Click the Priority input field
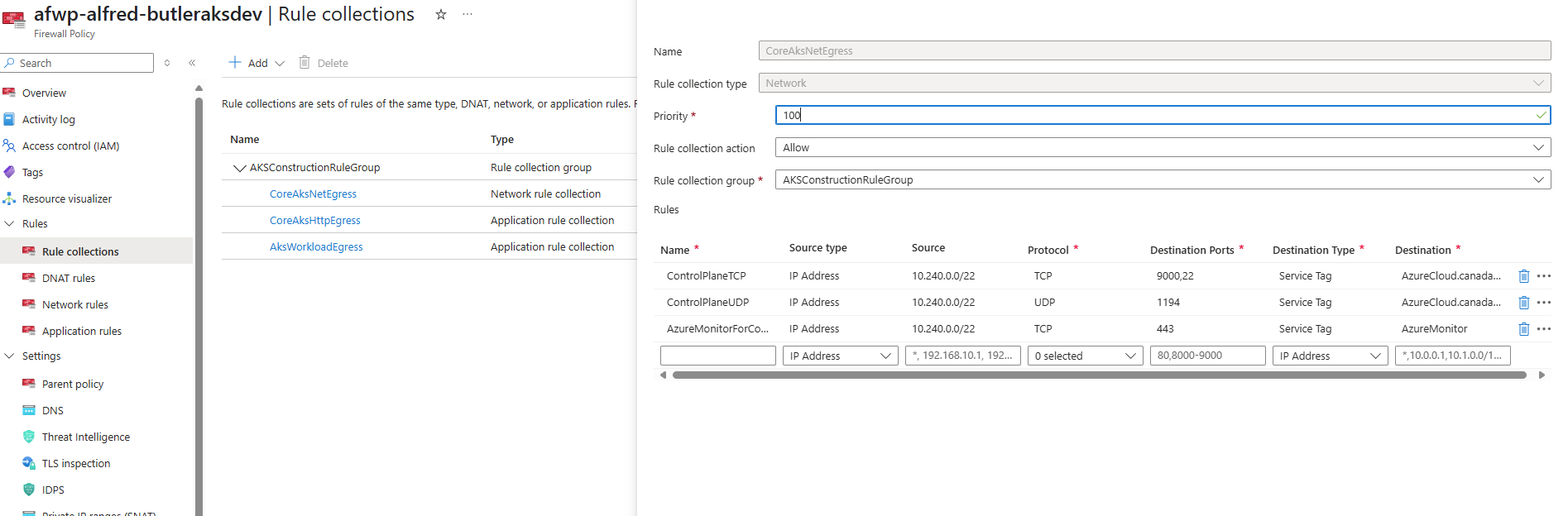This screenshot has height=516, width=1568. tap(1163, 115)
